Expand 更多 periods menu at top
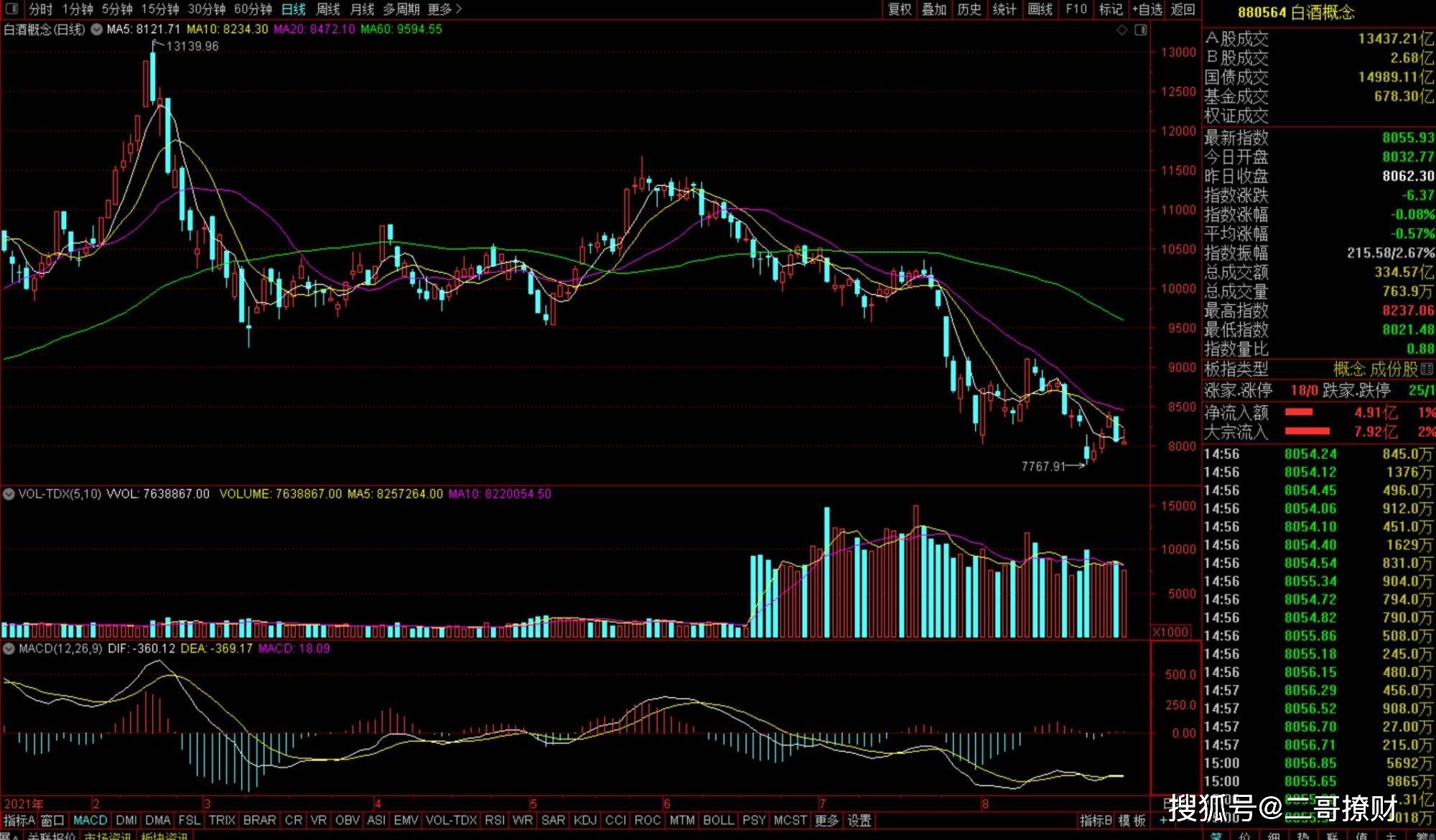Viewport: 1436px width, 840px height. 444,9
